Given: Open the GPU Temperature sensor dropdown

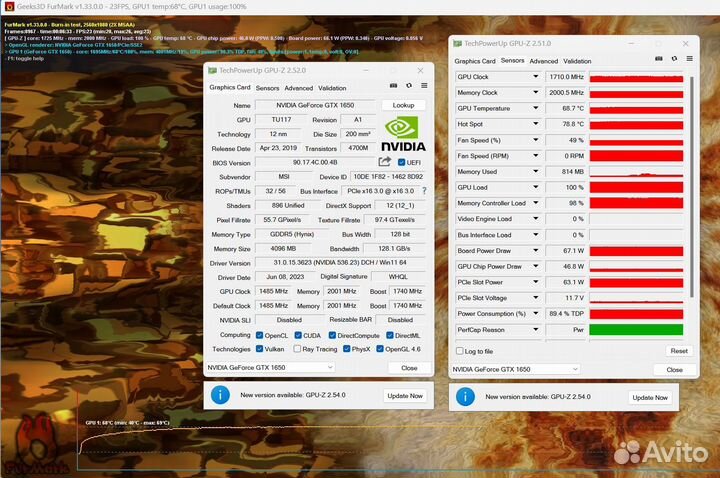Looking at the screenshot, I should [x=535, y=108].
